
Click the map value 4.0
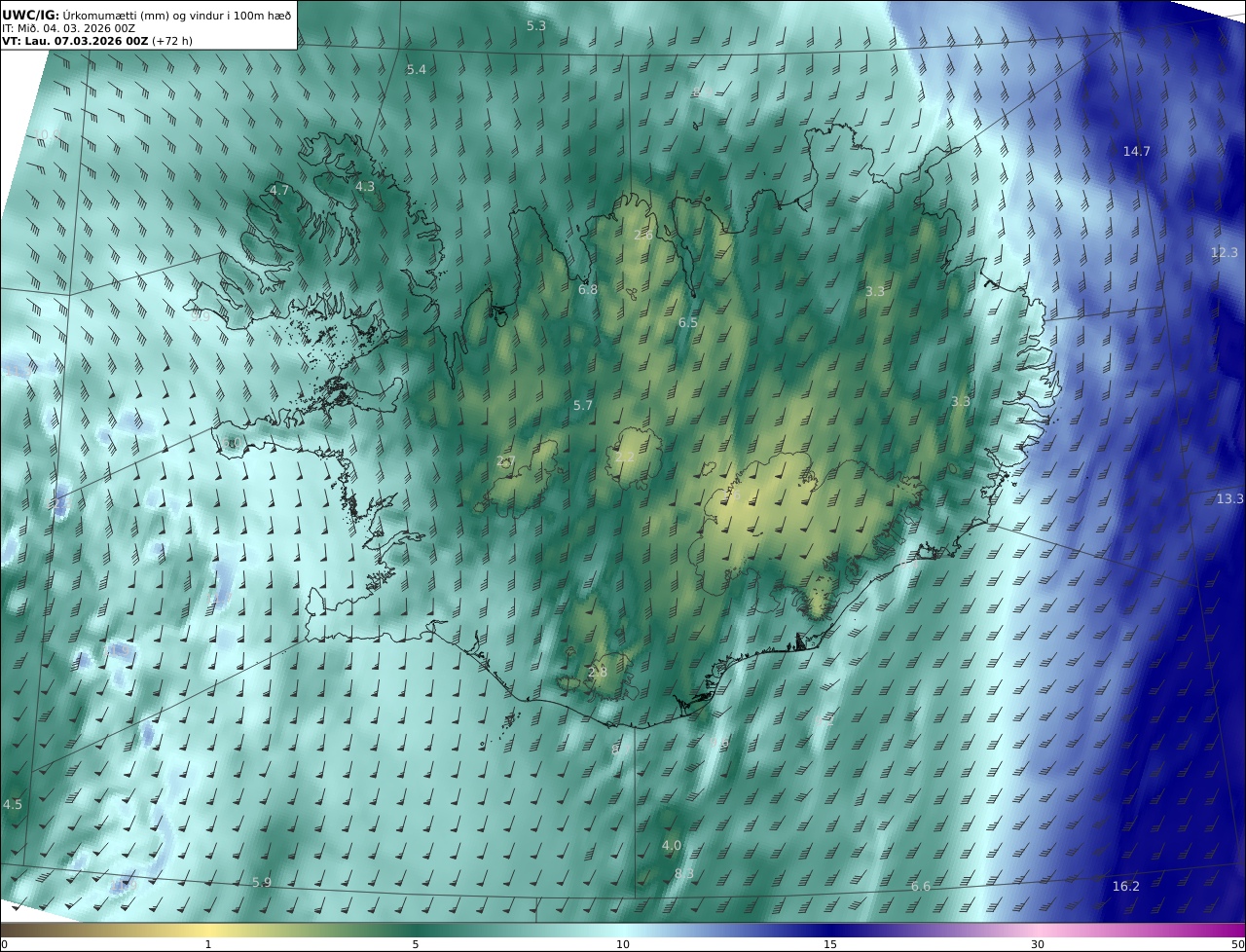coord(671,846)
